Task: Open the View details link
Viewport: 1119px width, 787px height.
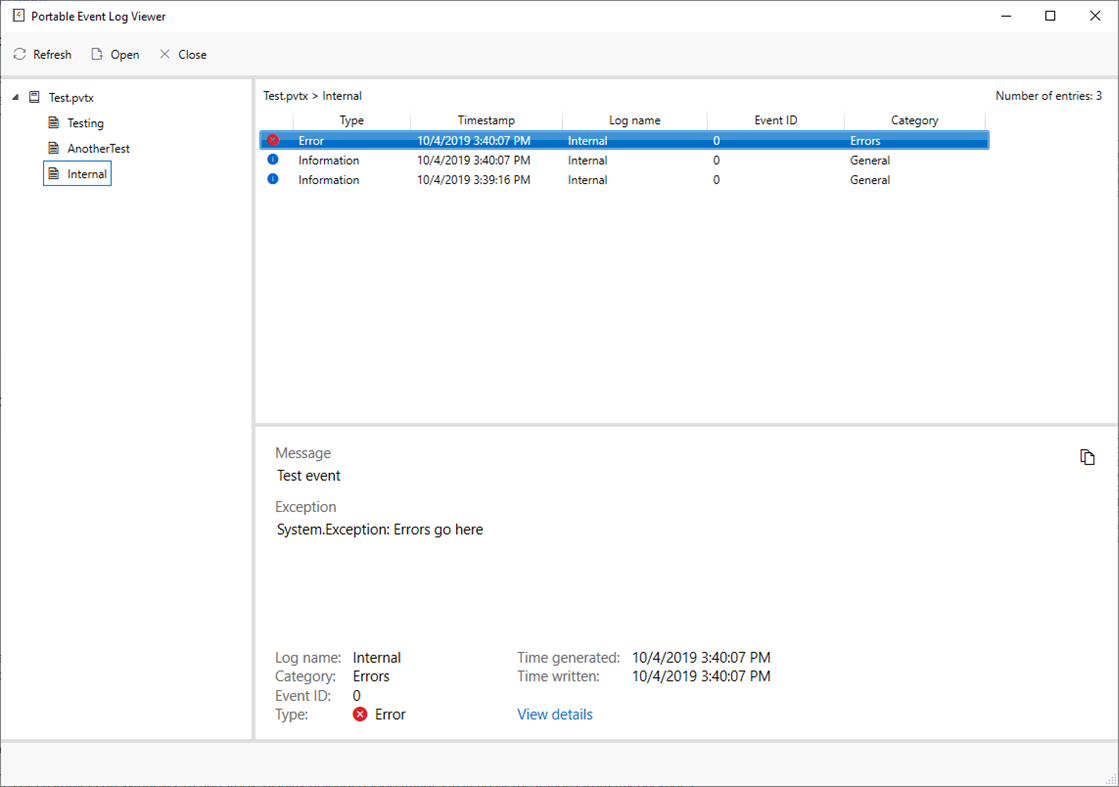Action: pyautogui.click(x=555, y=714)
